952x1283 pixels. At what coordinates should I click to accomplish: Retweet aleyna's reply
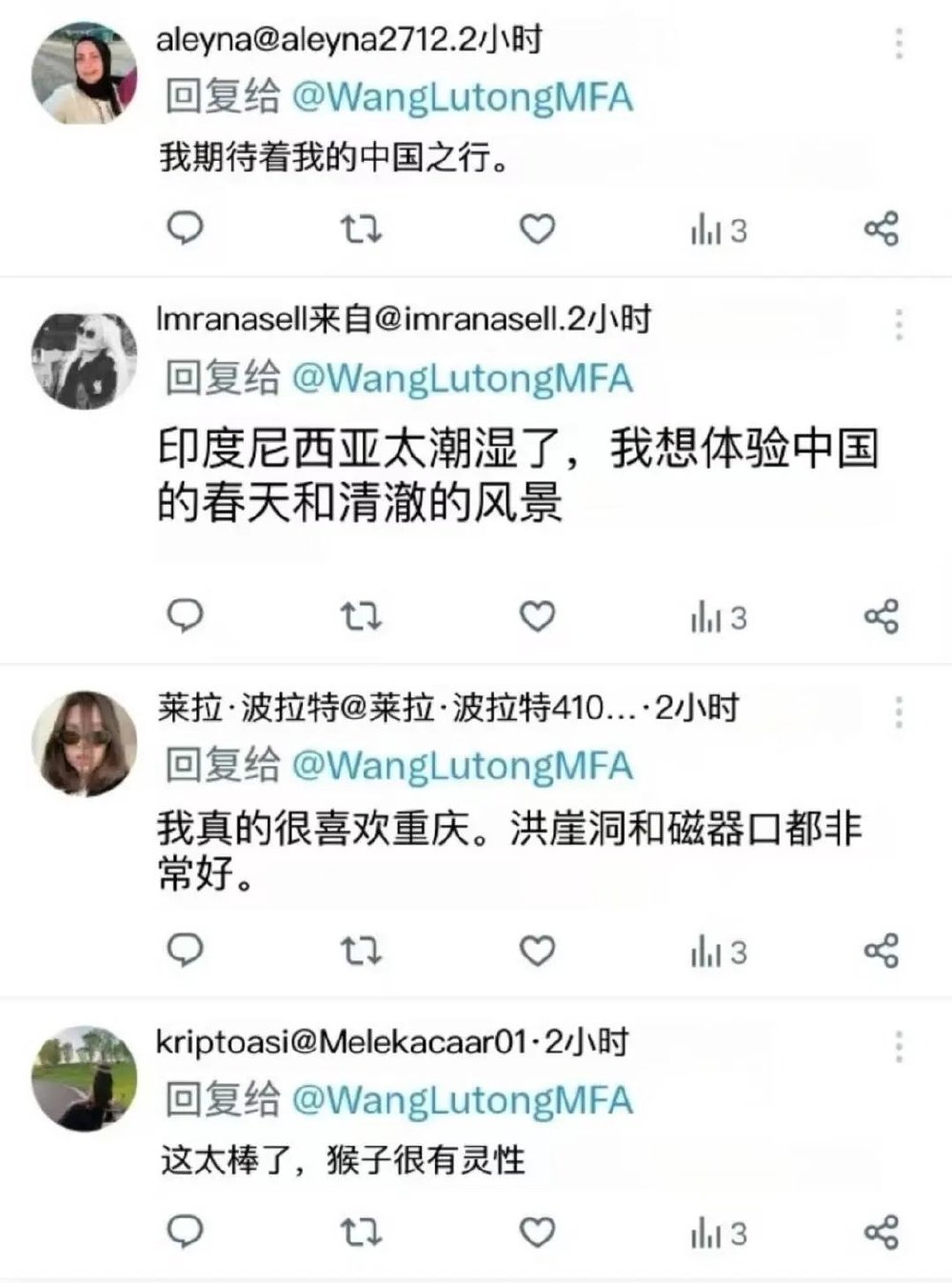coord(361,230)
